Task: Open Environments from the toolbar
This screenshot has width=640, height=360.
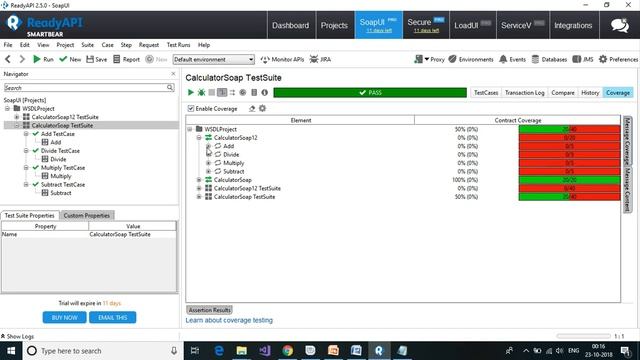Action: pos(471,59)
